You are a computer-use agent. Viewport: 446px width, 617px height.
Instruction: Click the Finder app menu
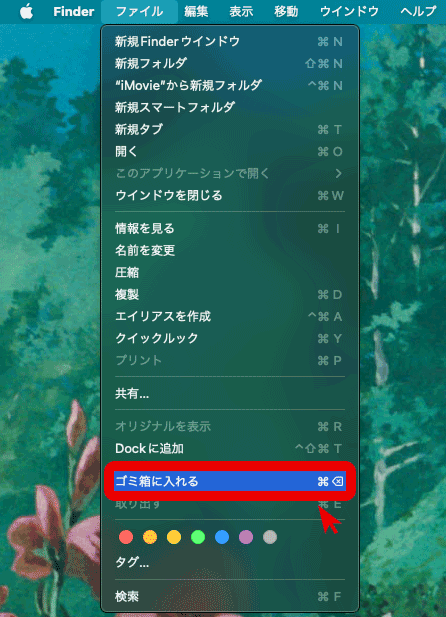(x=74, y=11)
